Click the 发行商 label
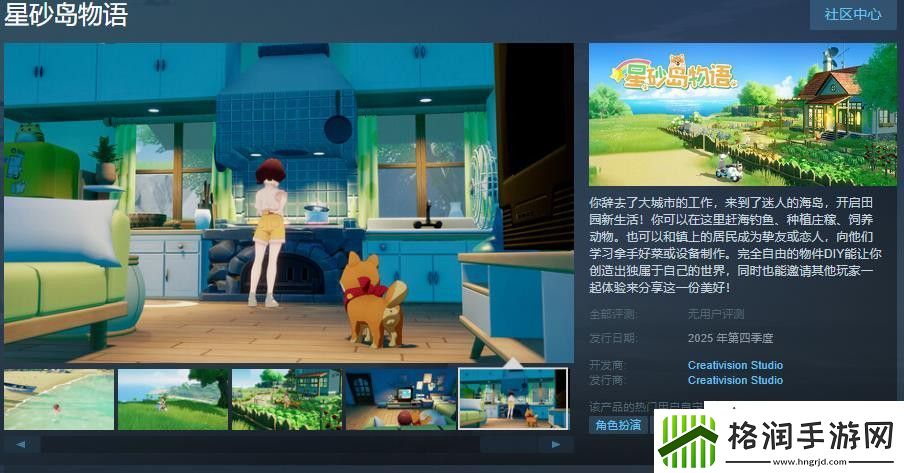 point(607,380)
